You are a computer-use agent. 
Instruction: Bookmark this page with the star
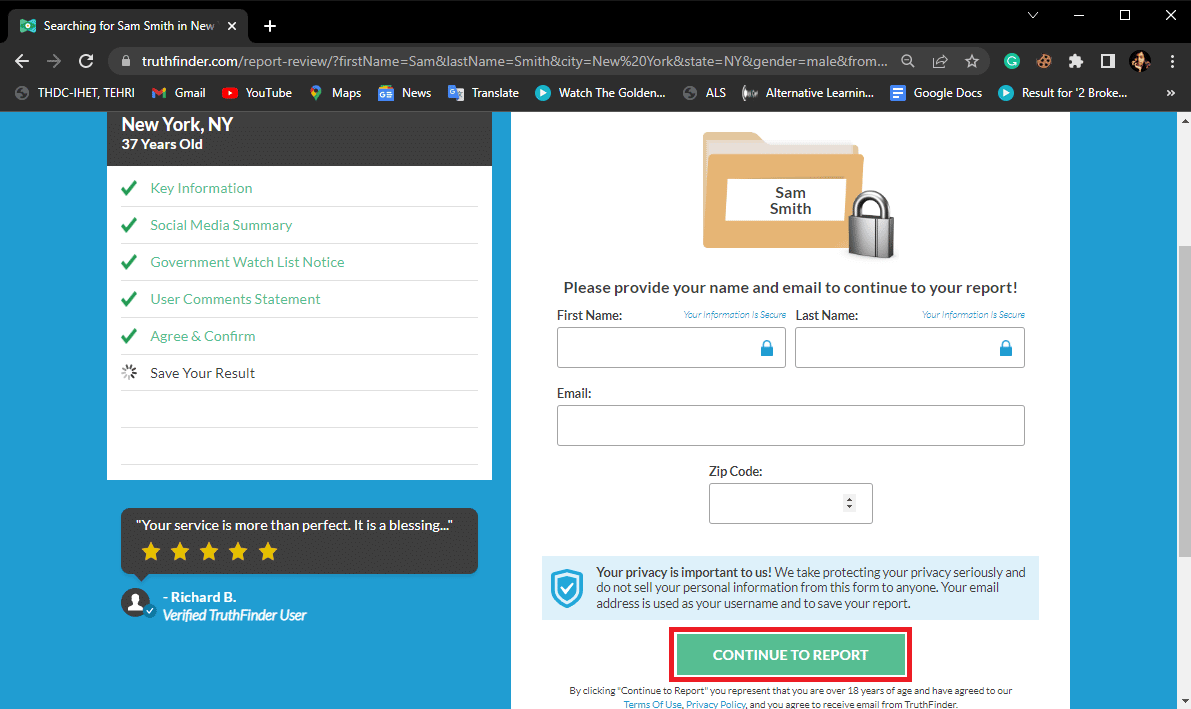pos(971,61)
